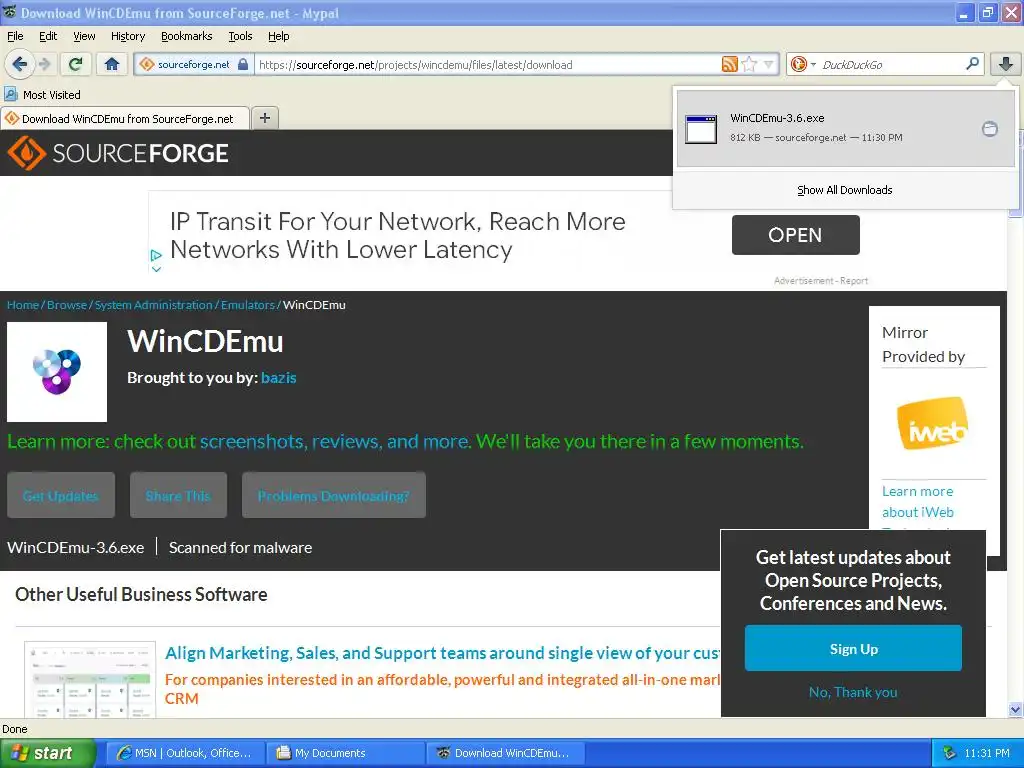Open the bazis author link

pos(279,377)
